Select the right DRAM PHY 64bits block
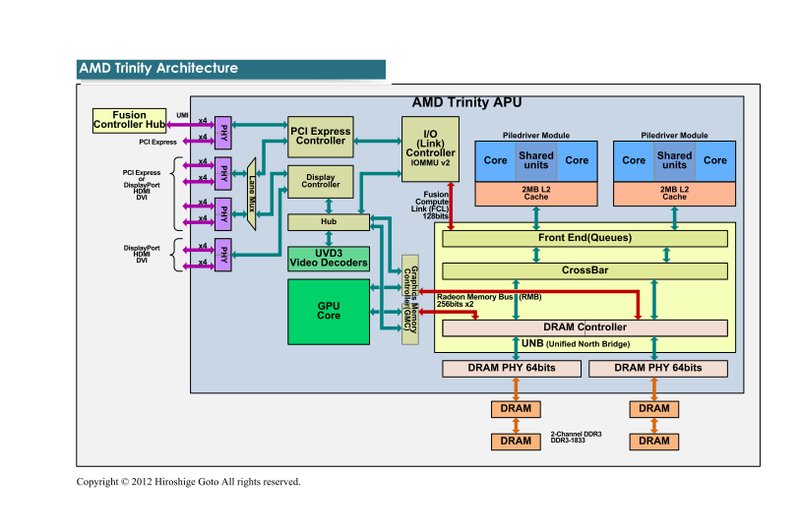The height and width of the screenshot is (532, 800). coord(658,368)
